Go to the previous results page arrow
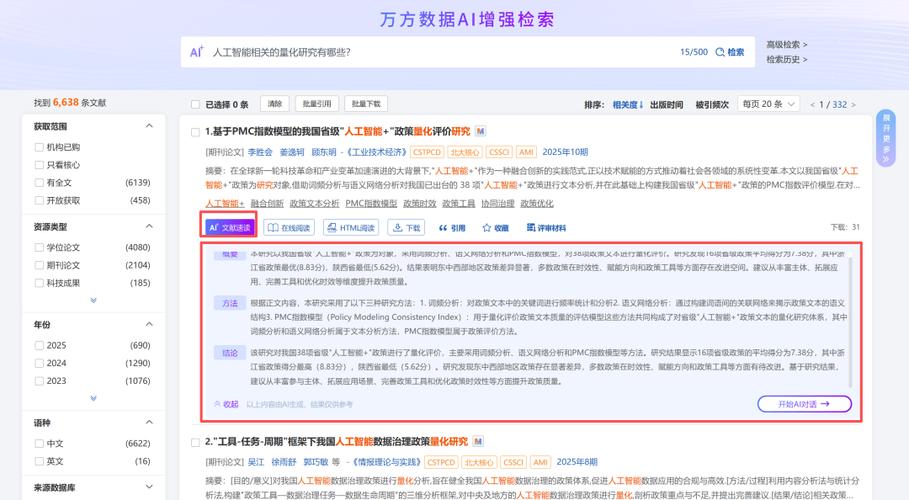The width and height of the screenshot is (909, 500). click(812, 104)
